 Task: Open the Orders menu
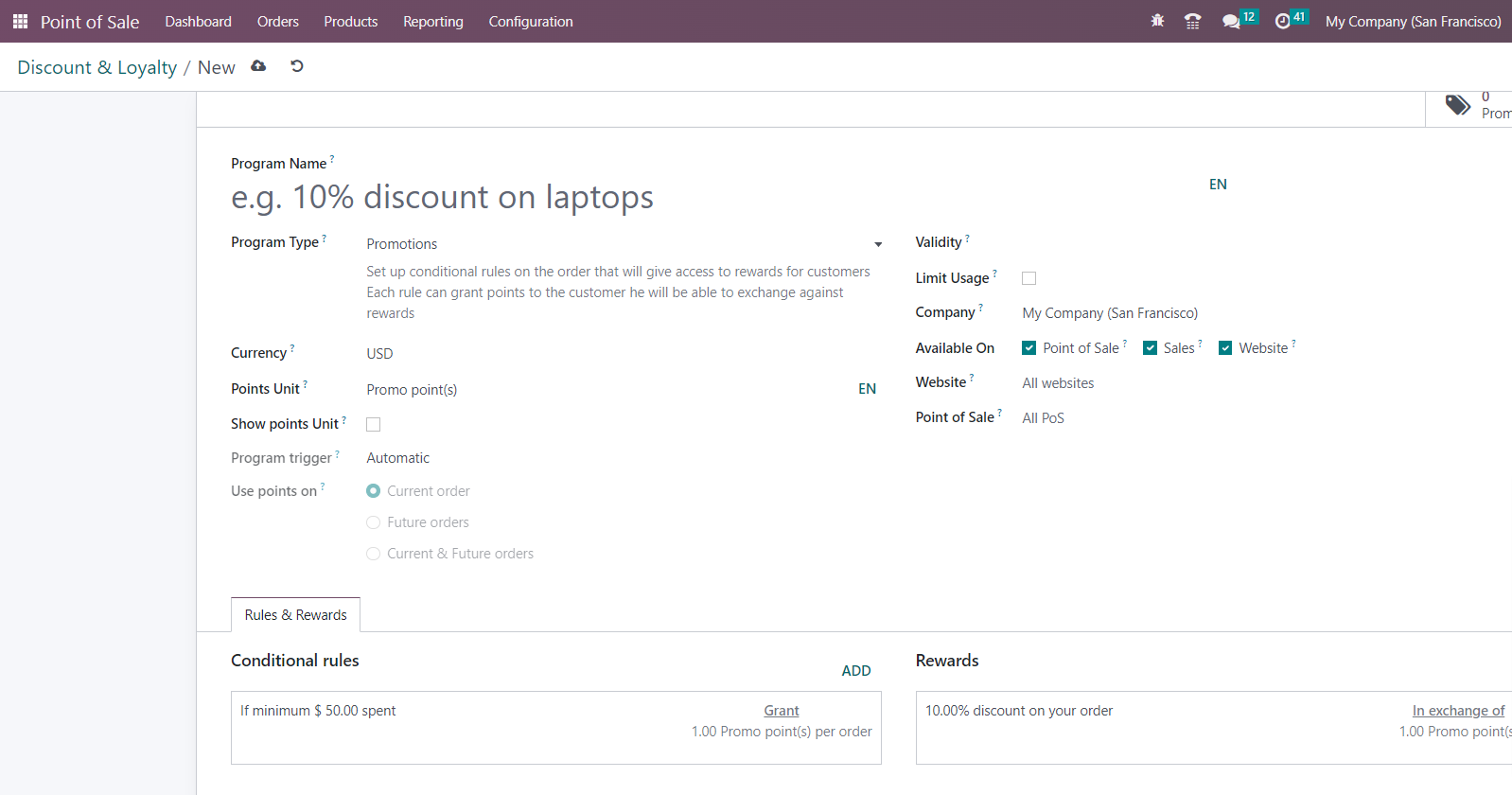[x=278, y=21]
